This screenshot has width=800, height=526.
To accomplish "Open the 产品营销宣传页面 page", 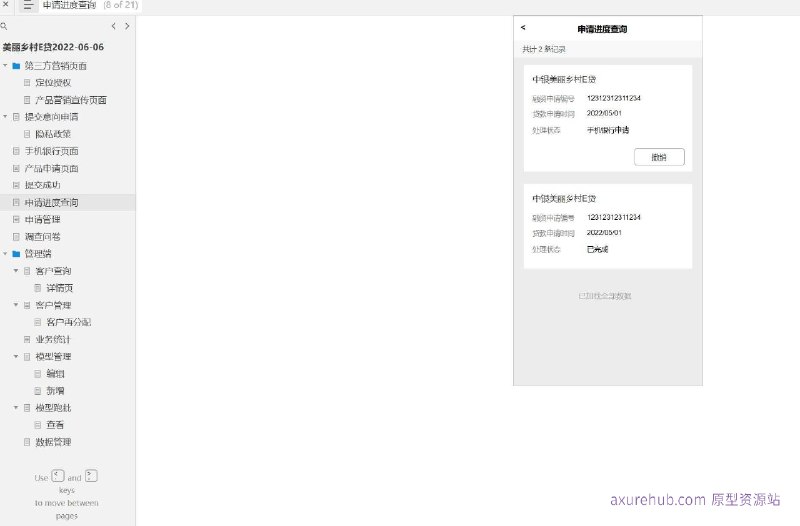I will tap(71, 100).
